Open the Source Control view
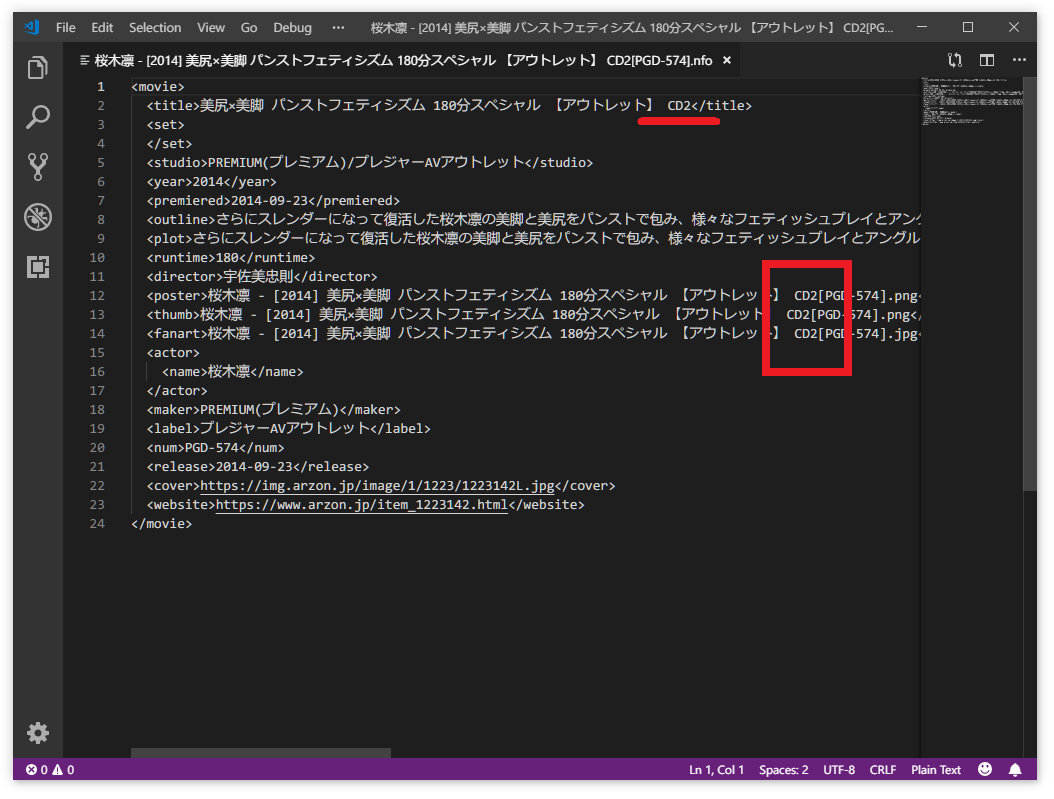This screenshot has width=1054, height=799. [x=38, y=167]
